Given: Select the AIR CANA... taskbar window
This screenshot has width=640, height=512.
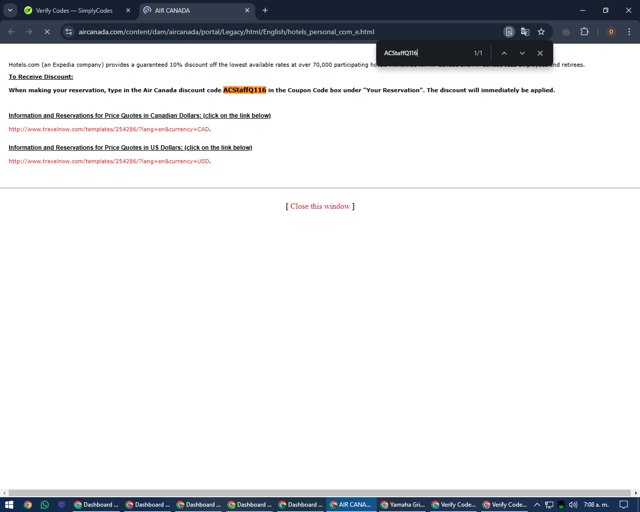Looking at the screenshot, I should pyautogui.click(x=351, y=505).
